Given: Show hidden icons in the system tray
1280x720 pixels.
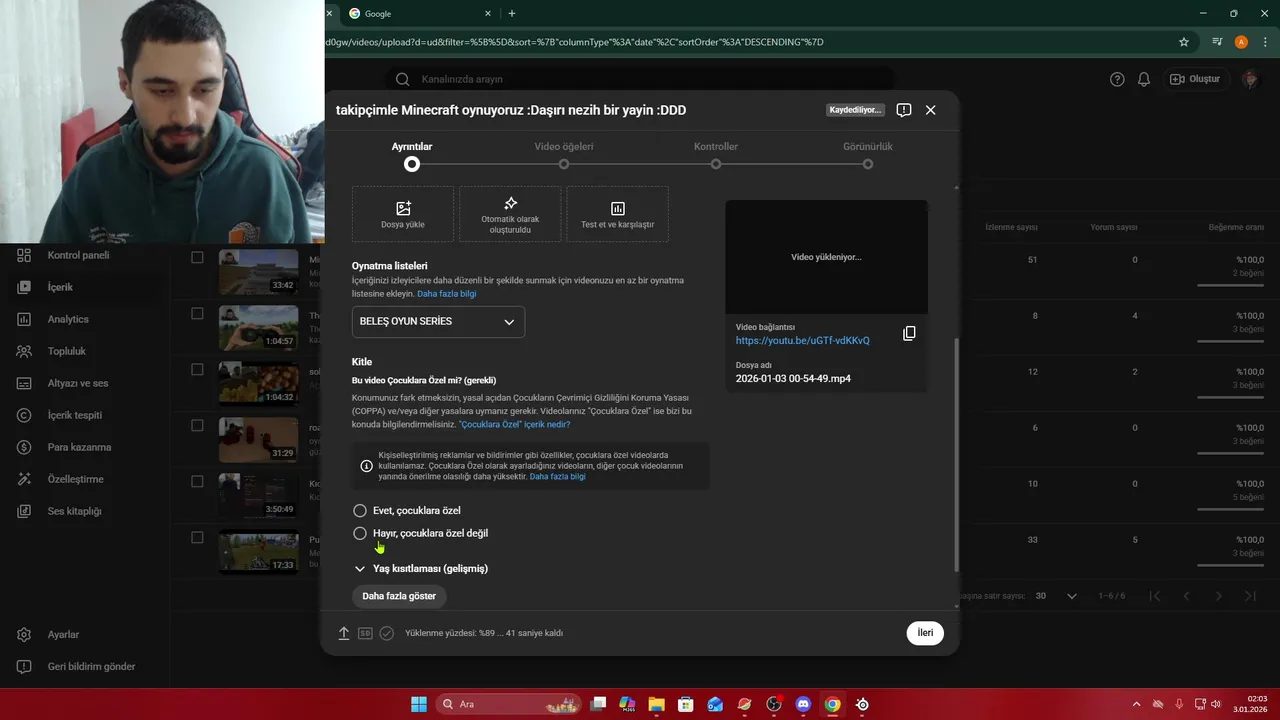Looking at the screenshot, I should 1136,704.
